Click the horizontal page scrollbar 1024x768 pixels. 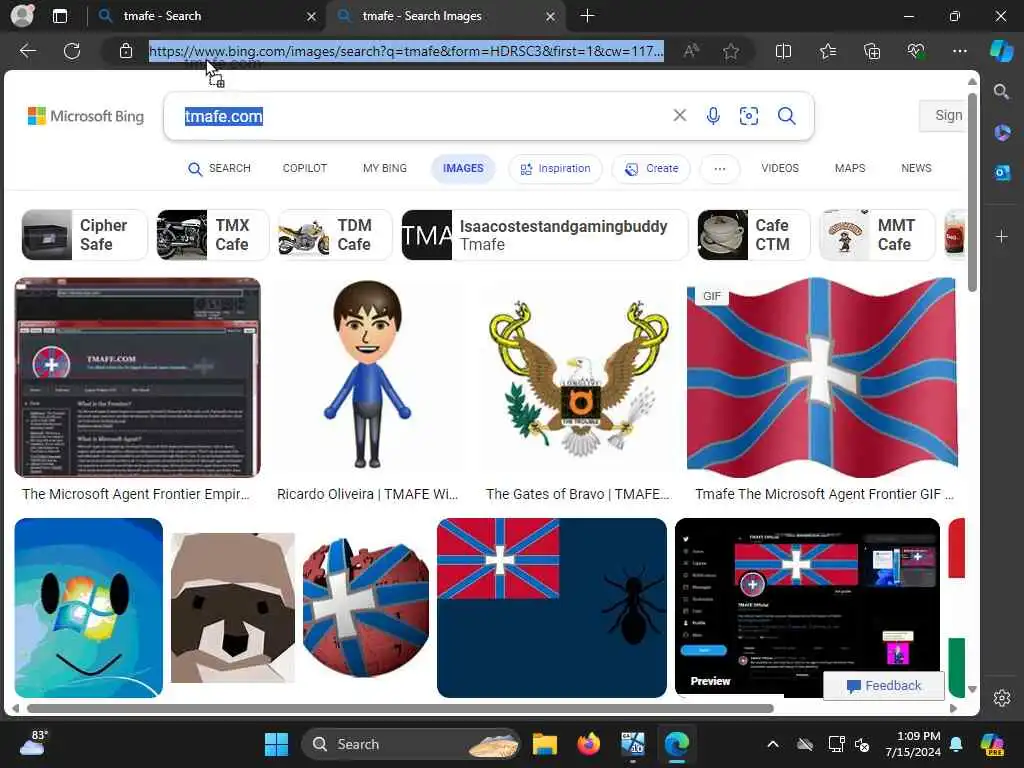click(400, 709)
